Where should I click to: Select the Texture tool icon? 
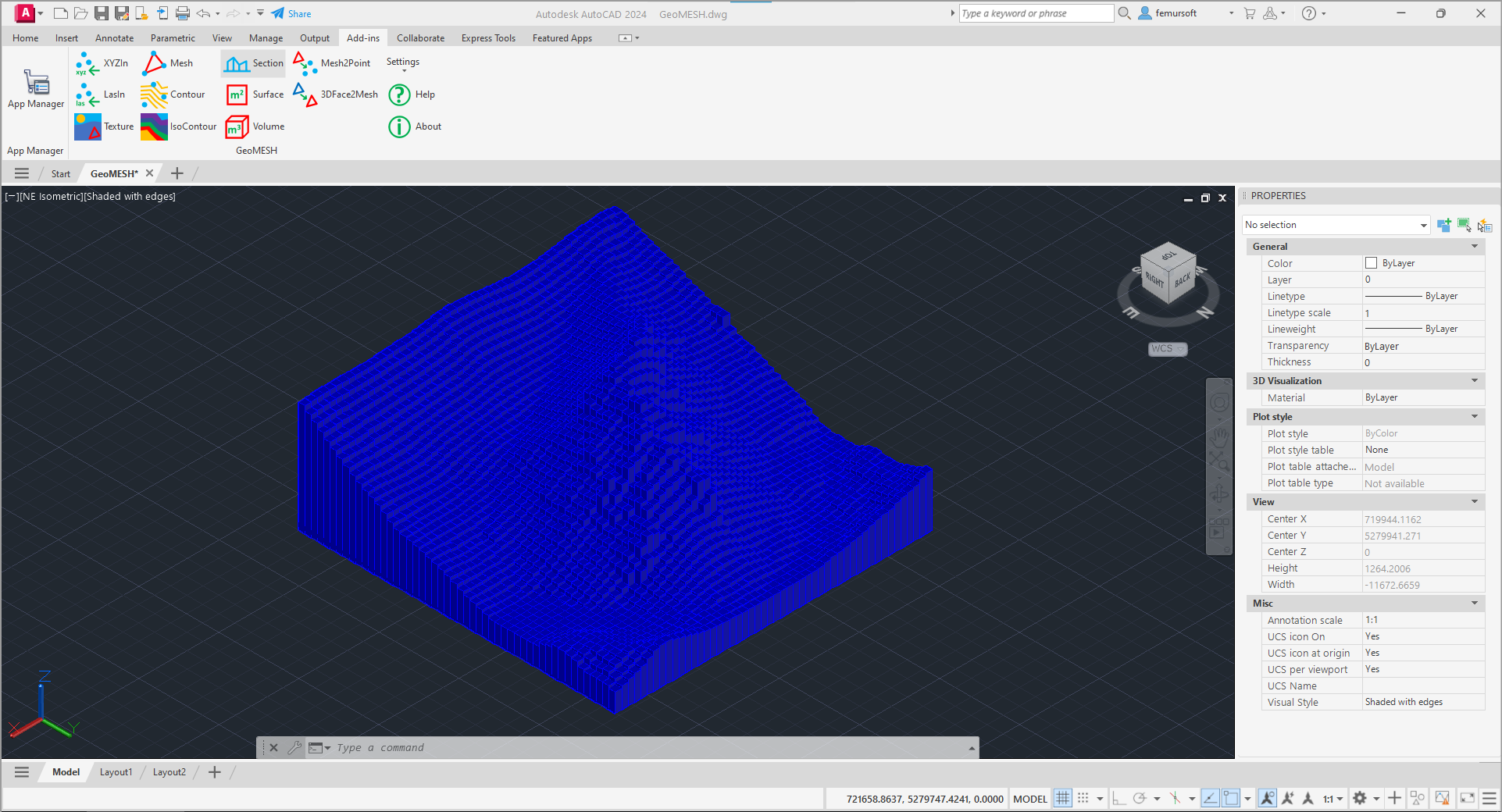tap(87, 126)
